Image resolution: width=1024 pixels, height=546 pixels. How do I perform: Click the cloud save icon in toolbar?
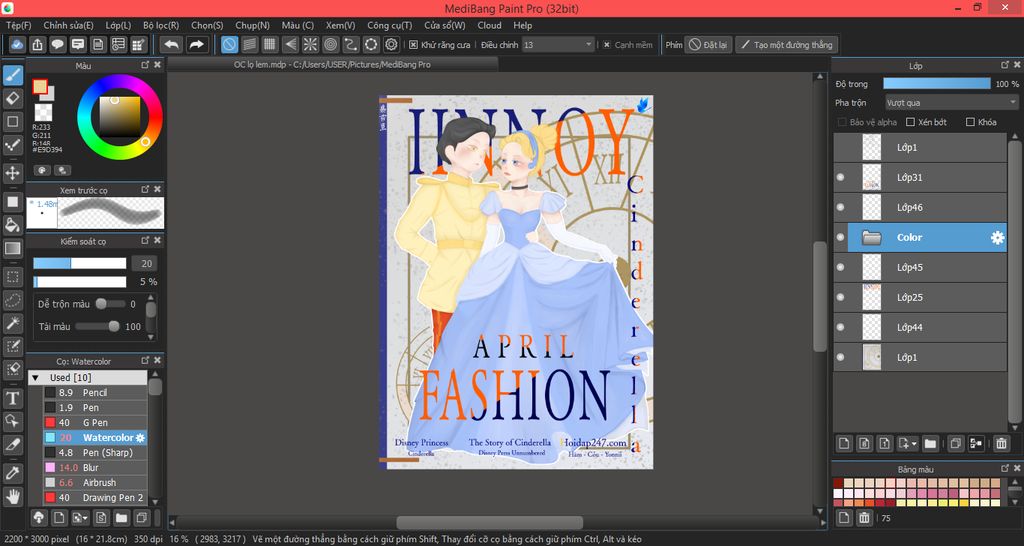tap(17, 44)
